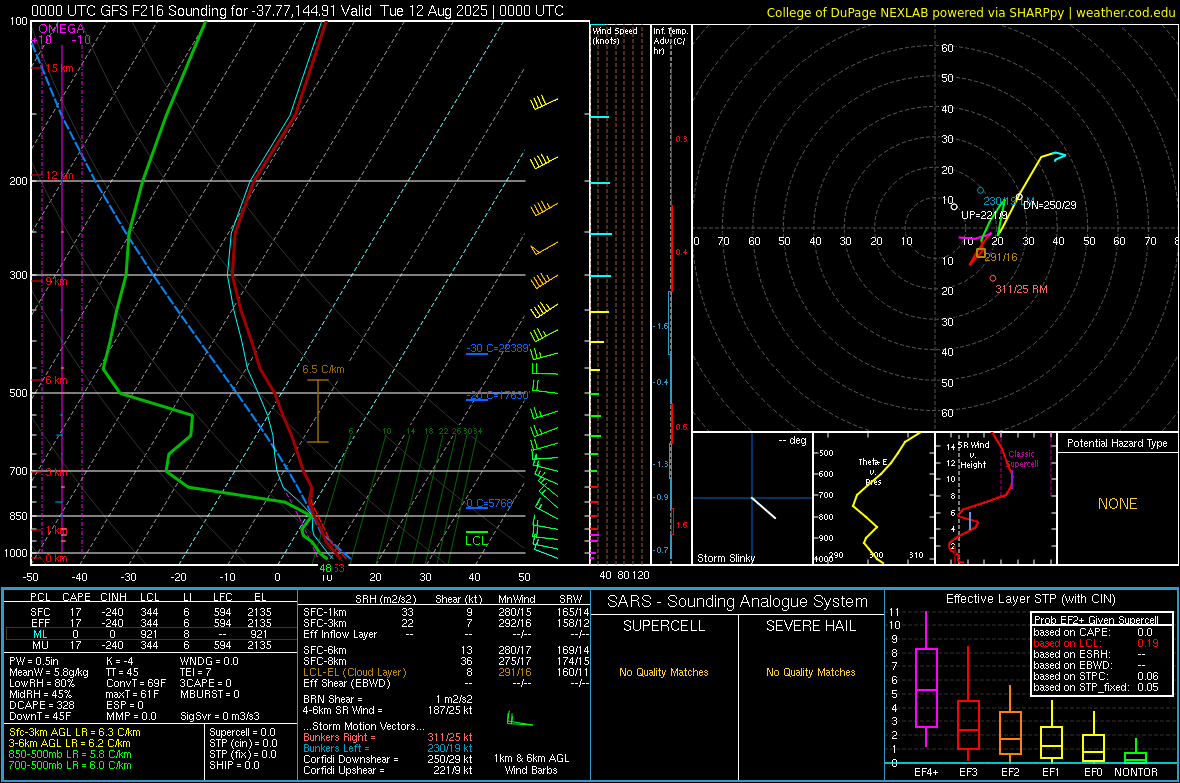Select the EFF parcel row

click(151, 623)
